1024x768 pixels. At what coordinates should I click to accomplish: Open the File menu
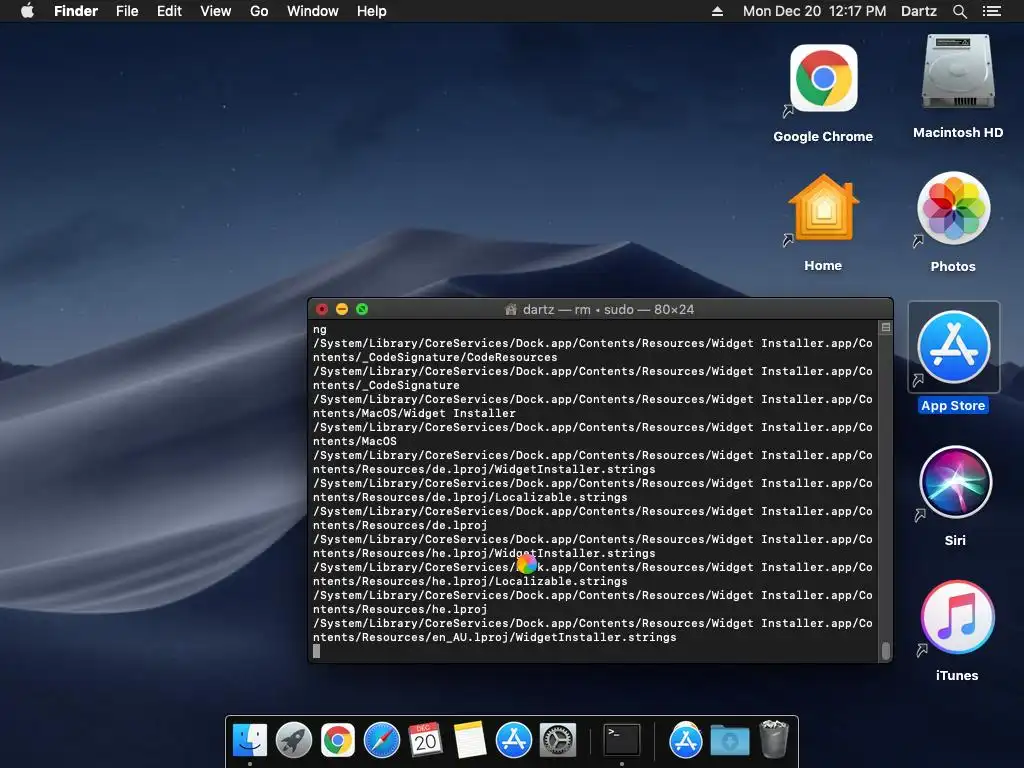tap(127, 11)
